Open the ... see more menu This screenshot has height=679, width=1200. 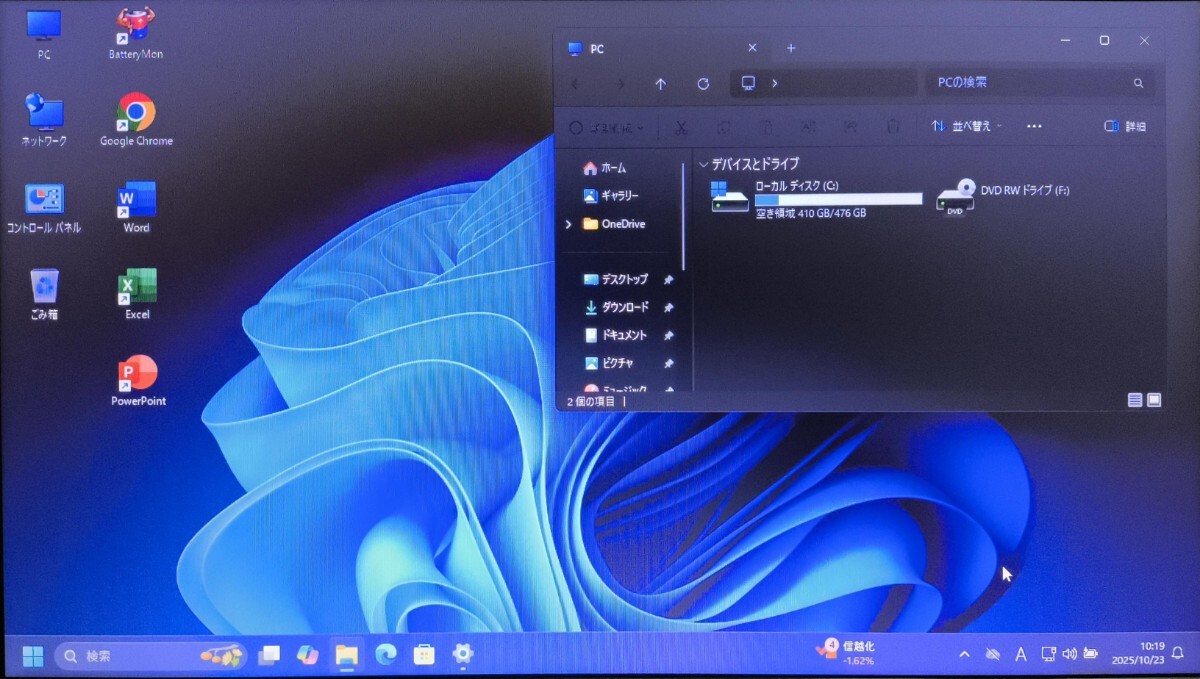click(x=1034, y=126)
